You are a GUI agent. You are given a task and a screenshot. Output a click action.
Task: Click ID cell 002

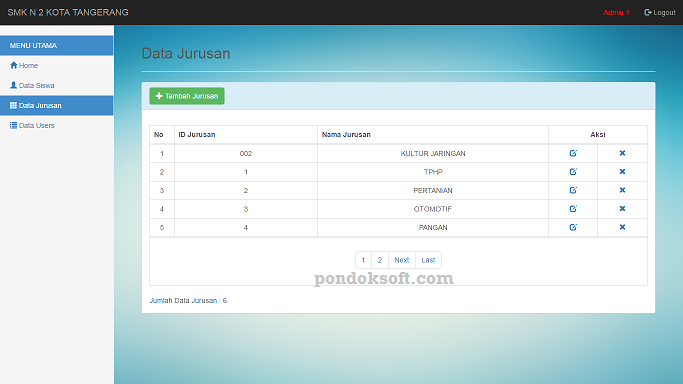246,153
